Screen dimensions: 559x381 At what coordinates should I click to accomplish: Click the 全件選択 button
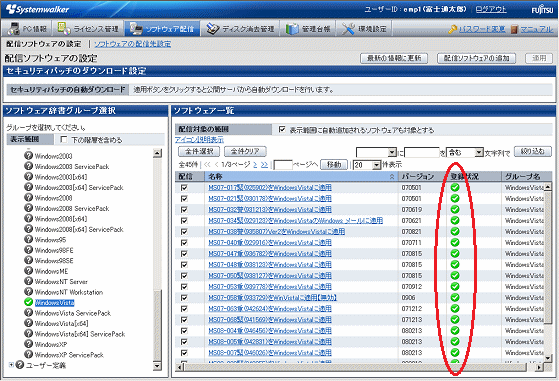pos(199,151)
